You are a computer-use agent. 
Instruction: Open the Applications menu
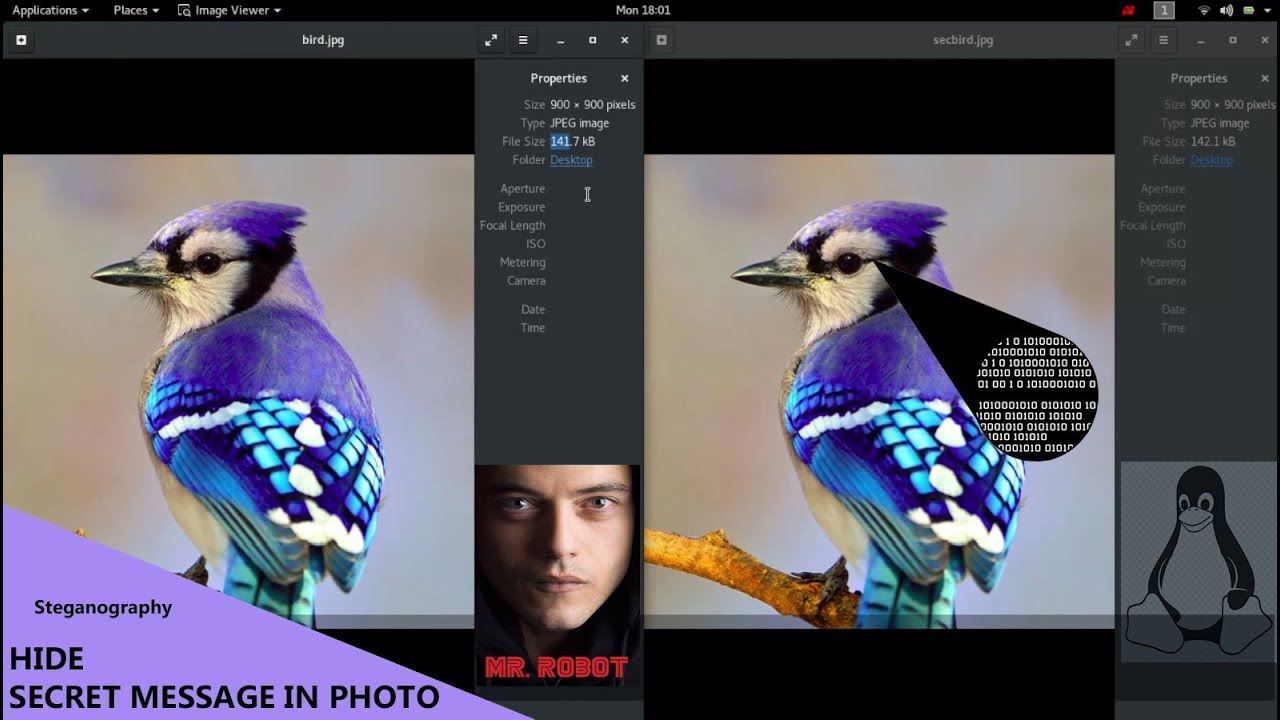pyautogui.click(x=50, y=10)
